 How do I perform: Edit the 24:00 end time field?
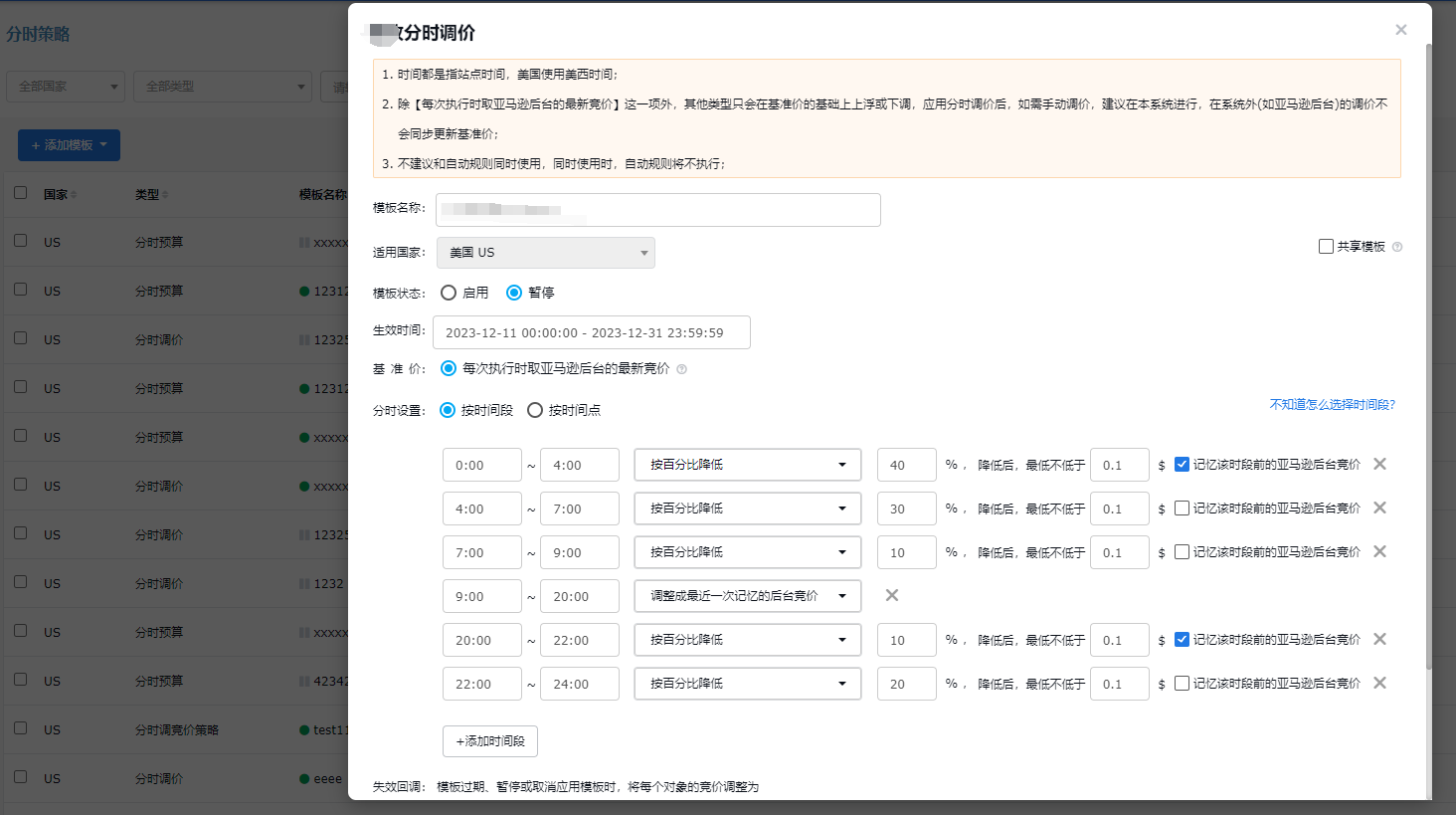tap(580, 684)
